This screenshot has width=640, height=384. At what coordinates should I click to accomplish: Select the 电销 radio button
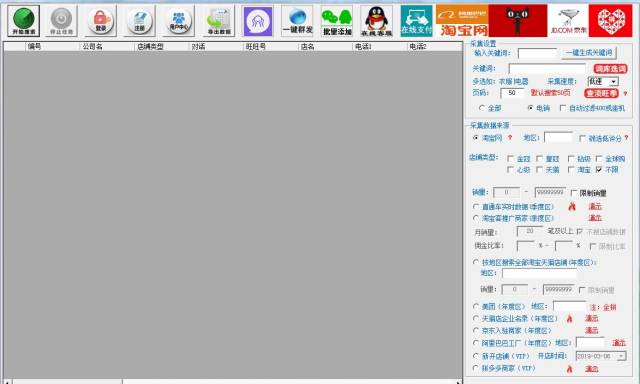point(530,108)
